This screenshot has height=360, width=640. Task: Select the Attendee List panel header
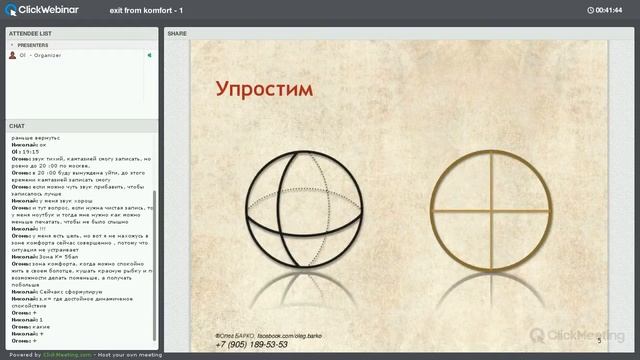tap(82, 33)
